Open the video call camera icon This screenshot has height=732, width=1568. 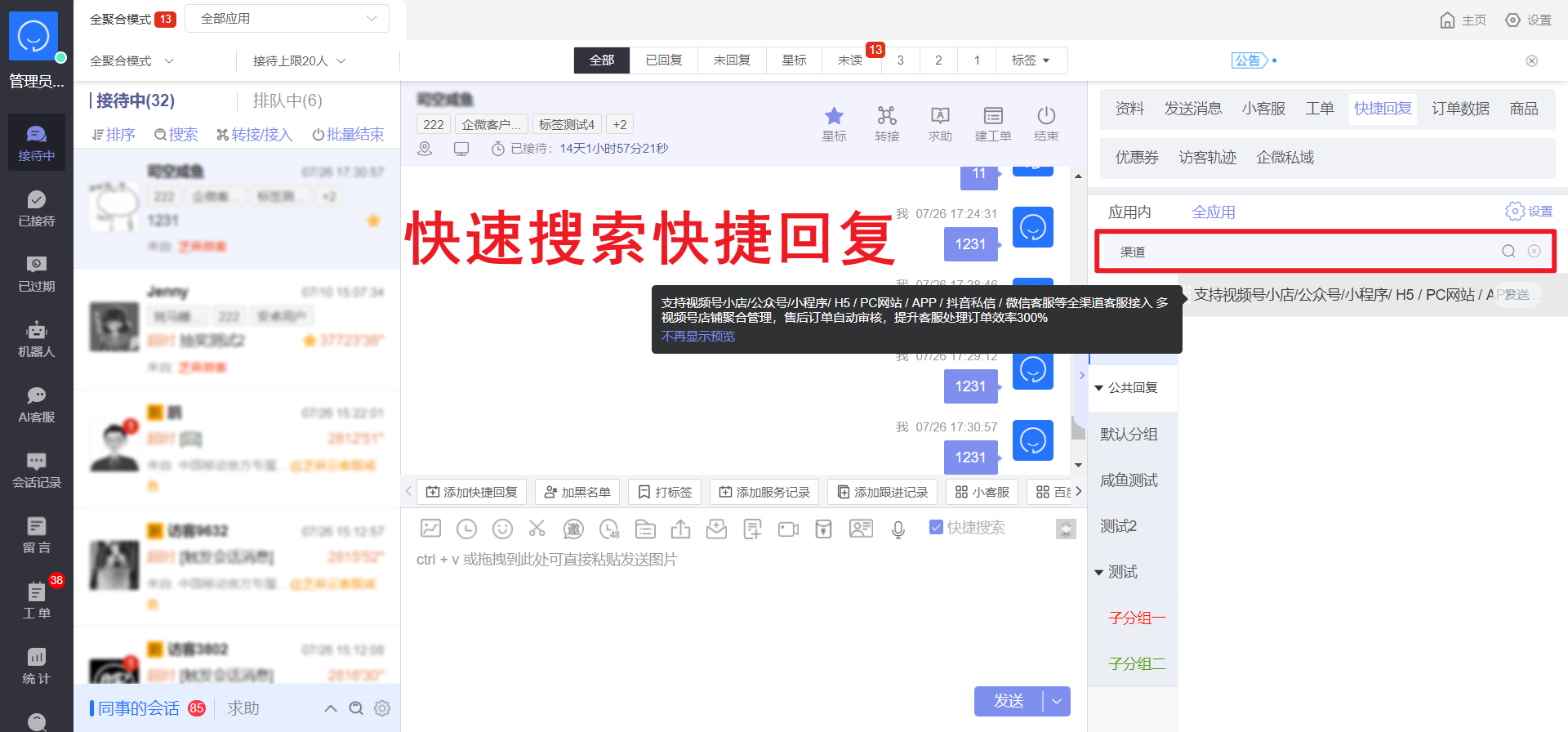(x=789, y=529)
